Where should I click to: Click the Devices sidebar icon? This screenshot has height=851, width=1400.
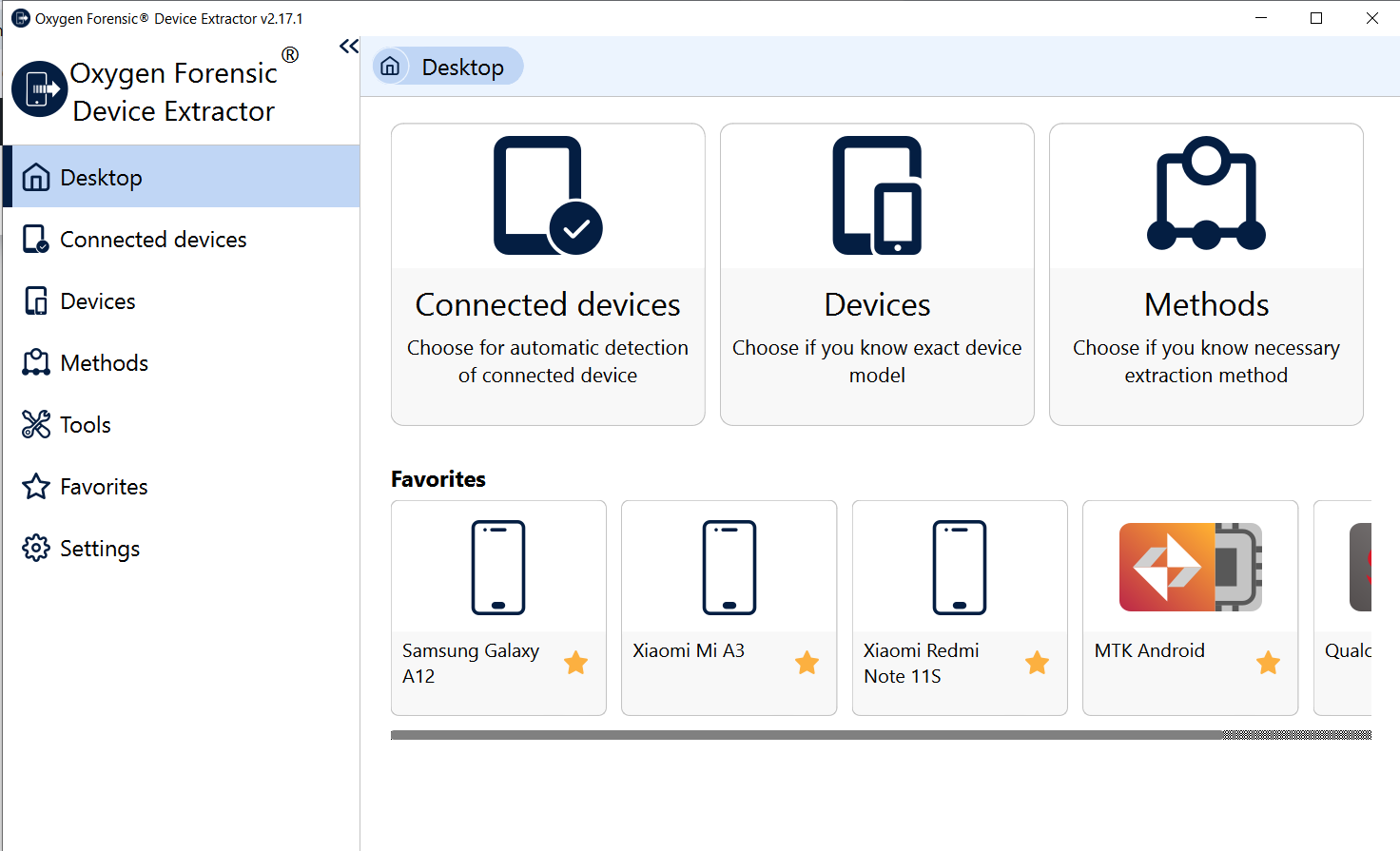pyautogui.click(x=36, y=301)
